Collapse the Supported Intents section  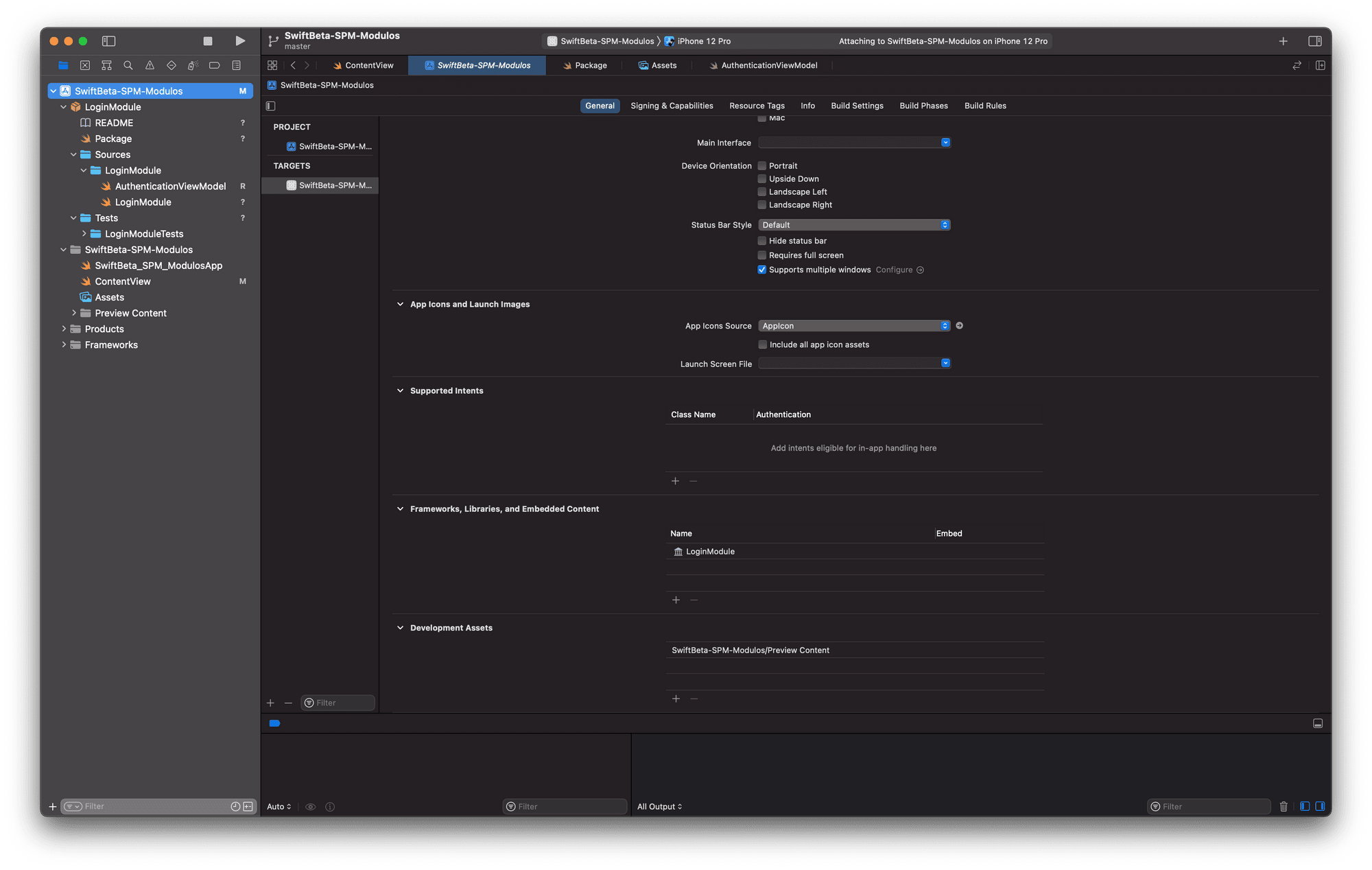coord(400,390)
